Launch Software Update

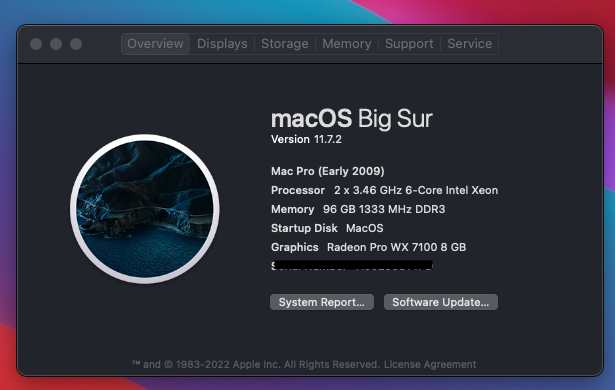pyautogui.click(x=441, y=302)
